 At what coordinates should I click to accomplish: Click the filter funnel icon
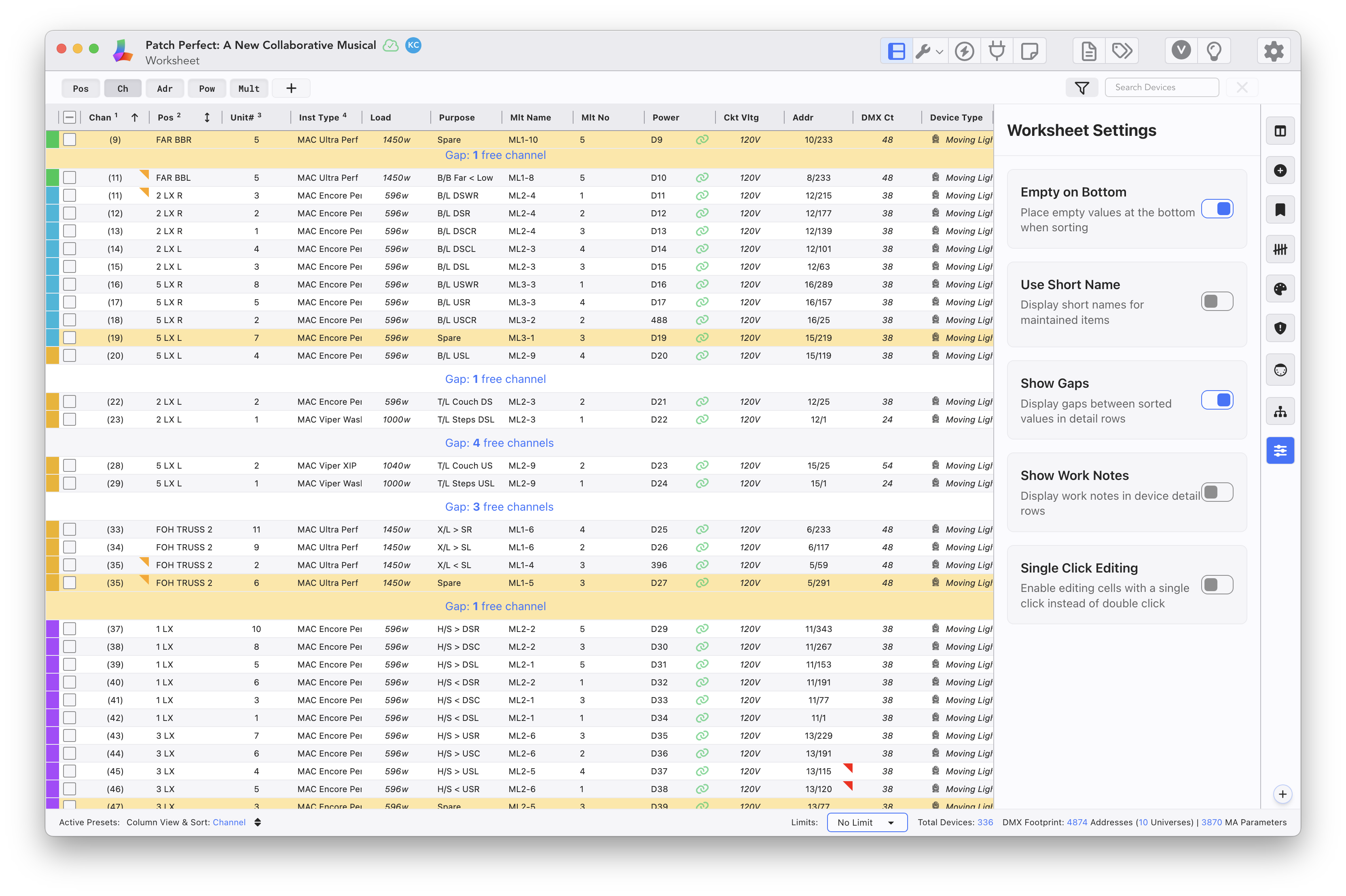(x=1081, y=88)
